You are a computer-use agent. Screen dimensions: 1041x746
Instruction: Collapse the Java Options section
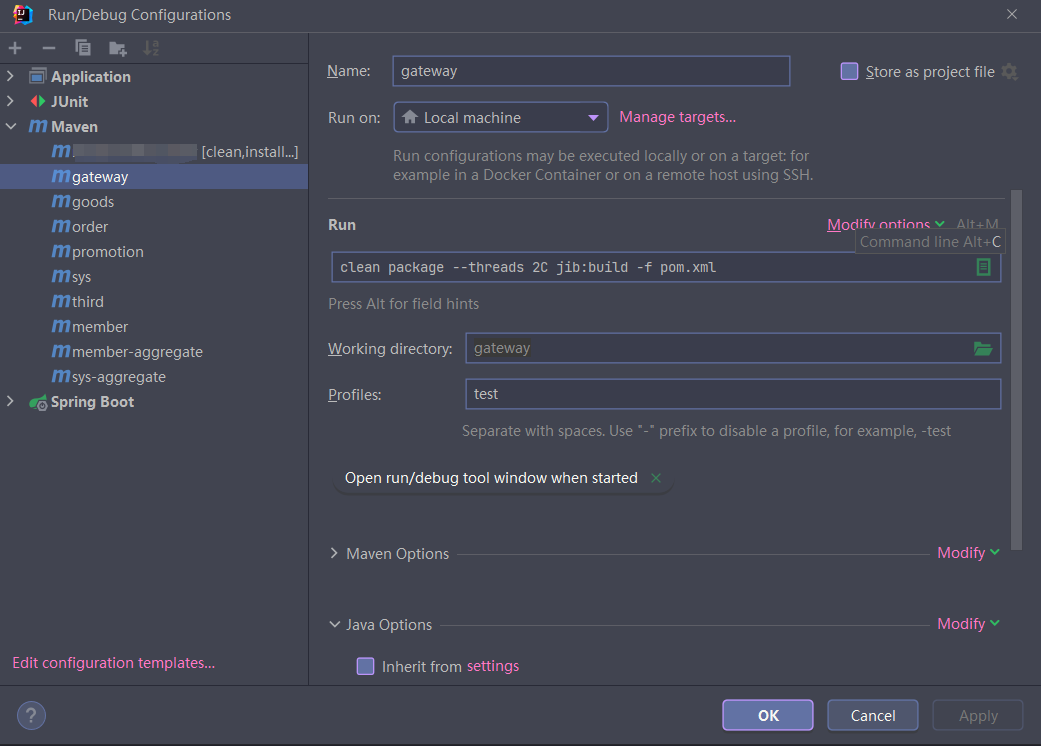[x=335, y=625]
